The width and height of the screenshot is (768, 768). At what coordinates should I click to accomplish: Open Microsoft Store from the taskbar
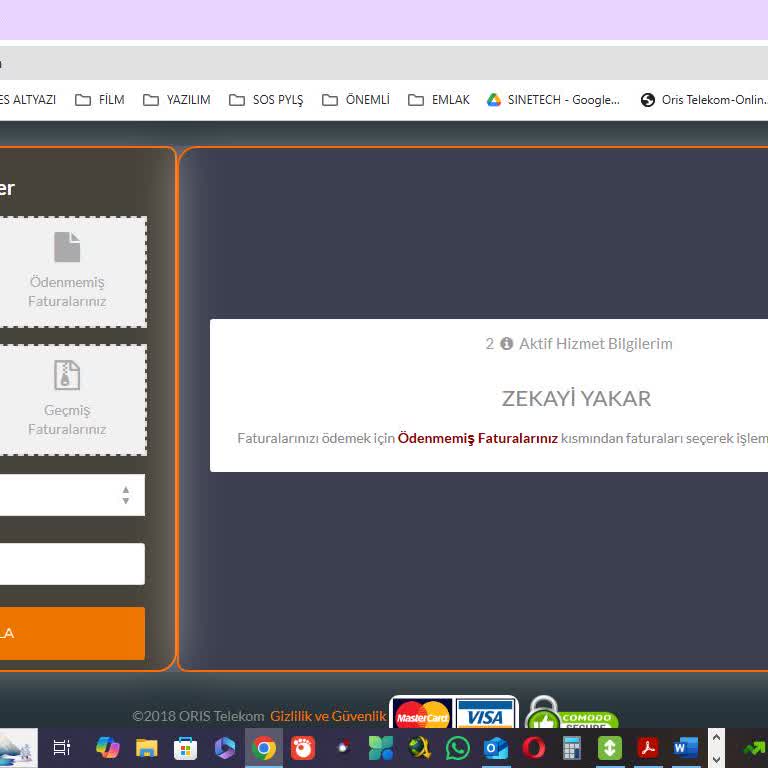(x=186, y=748)
